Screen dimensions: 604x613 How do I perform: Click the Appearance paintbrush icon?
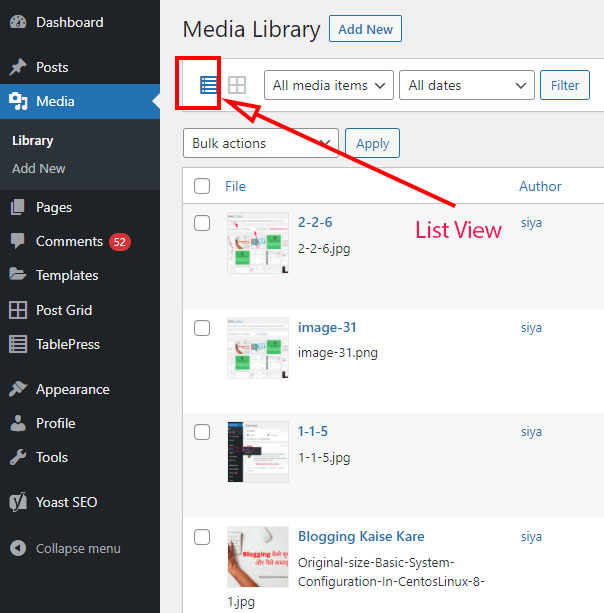click(18, 389)
